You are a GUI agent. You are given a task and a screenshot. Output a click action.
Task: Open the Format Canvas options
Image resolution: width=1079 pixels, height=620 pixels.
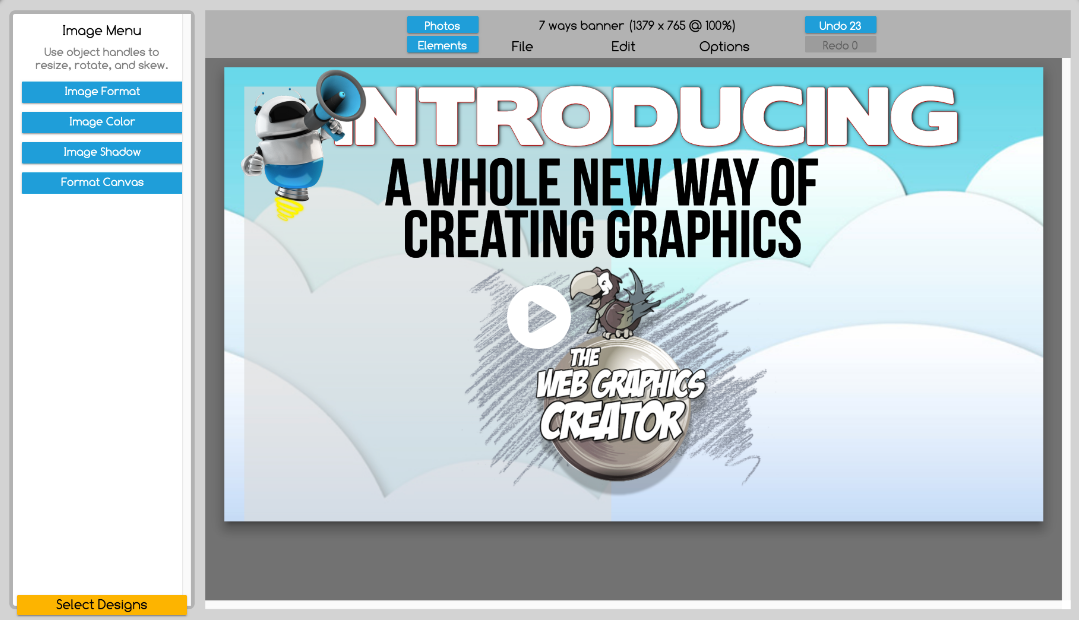tap(101, 183)
